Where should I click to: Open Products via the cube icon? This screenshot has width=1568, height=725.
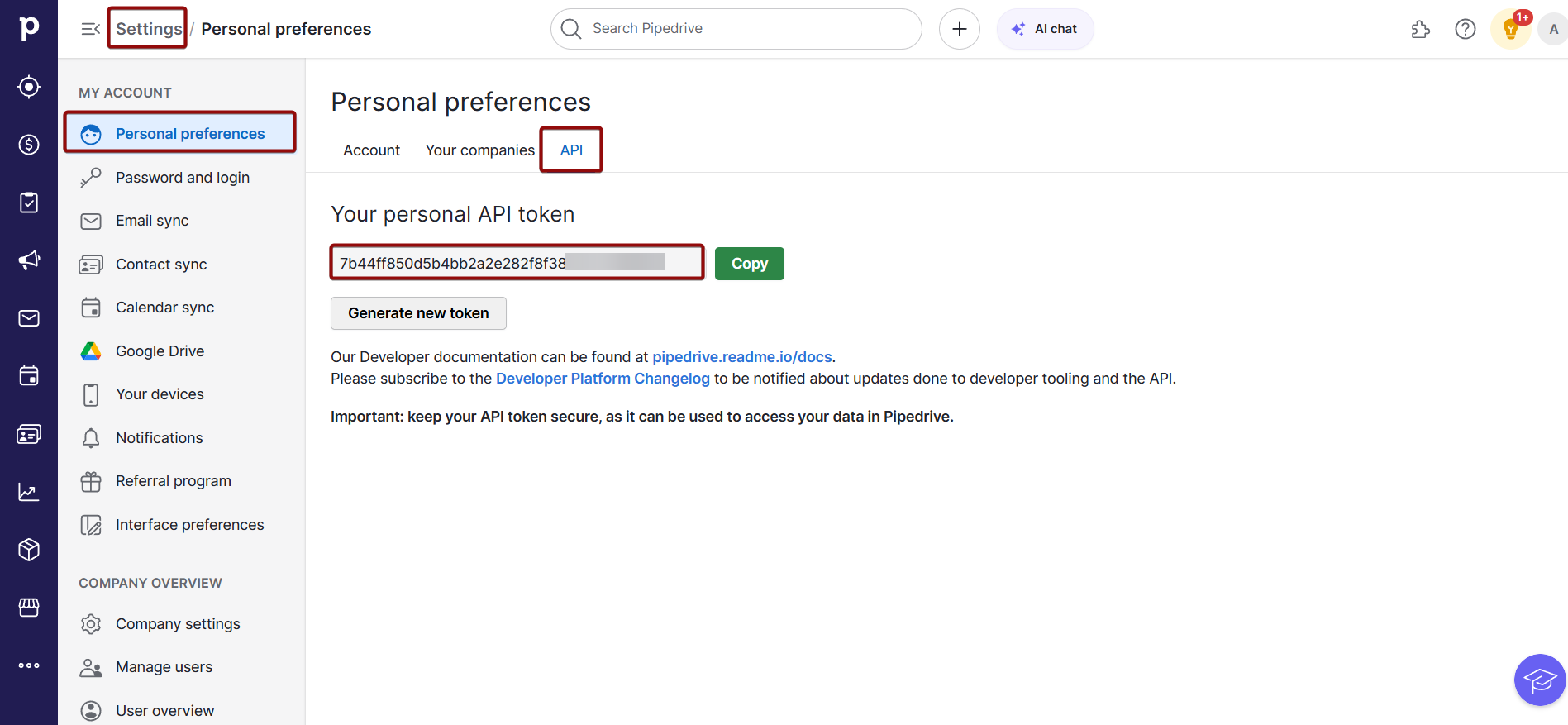[x=29, y=550]
